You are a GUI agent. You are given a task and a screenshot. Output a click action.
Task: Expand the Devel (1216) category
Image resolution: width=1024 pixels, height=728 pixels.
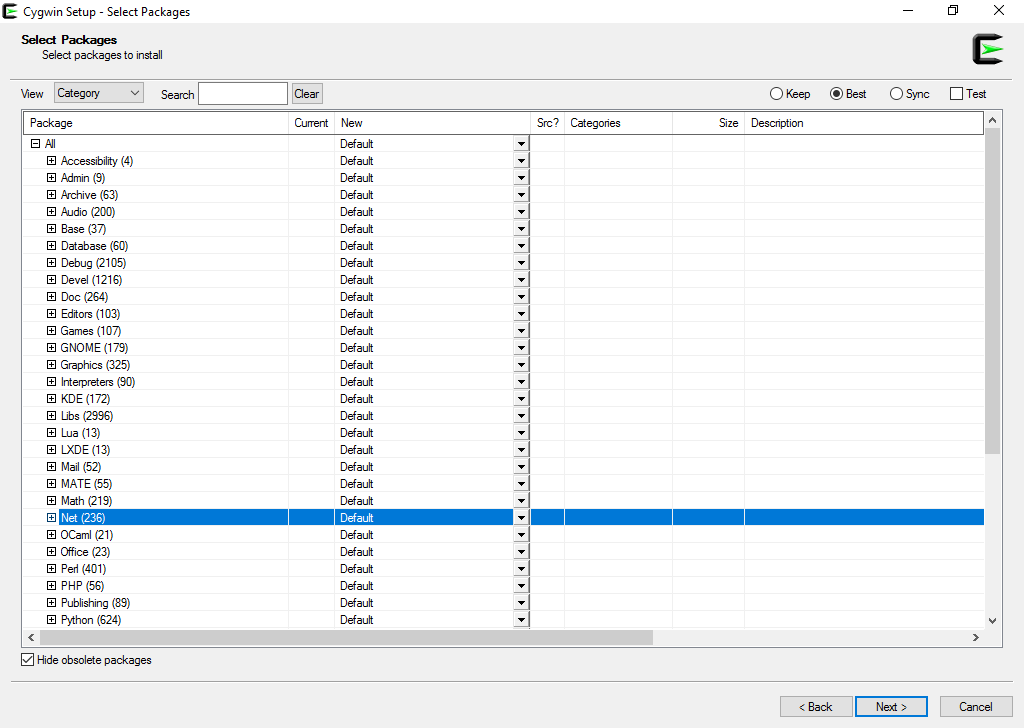[52, 279]
